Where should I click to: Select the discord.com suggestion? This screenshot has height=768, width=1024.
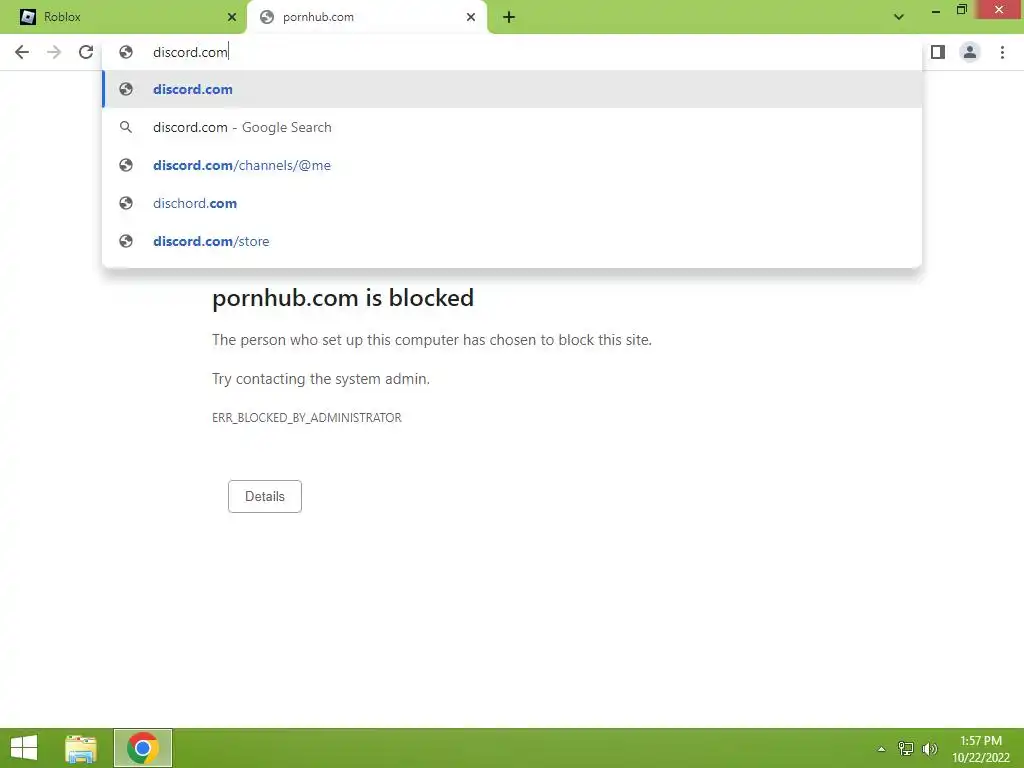(x=512, y=89)
